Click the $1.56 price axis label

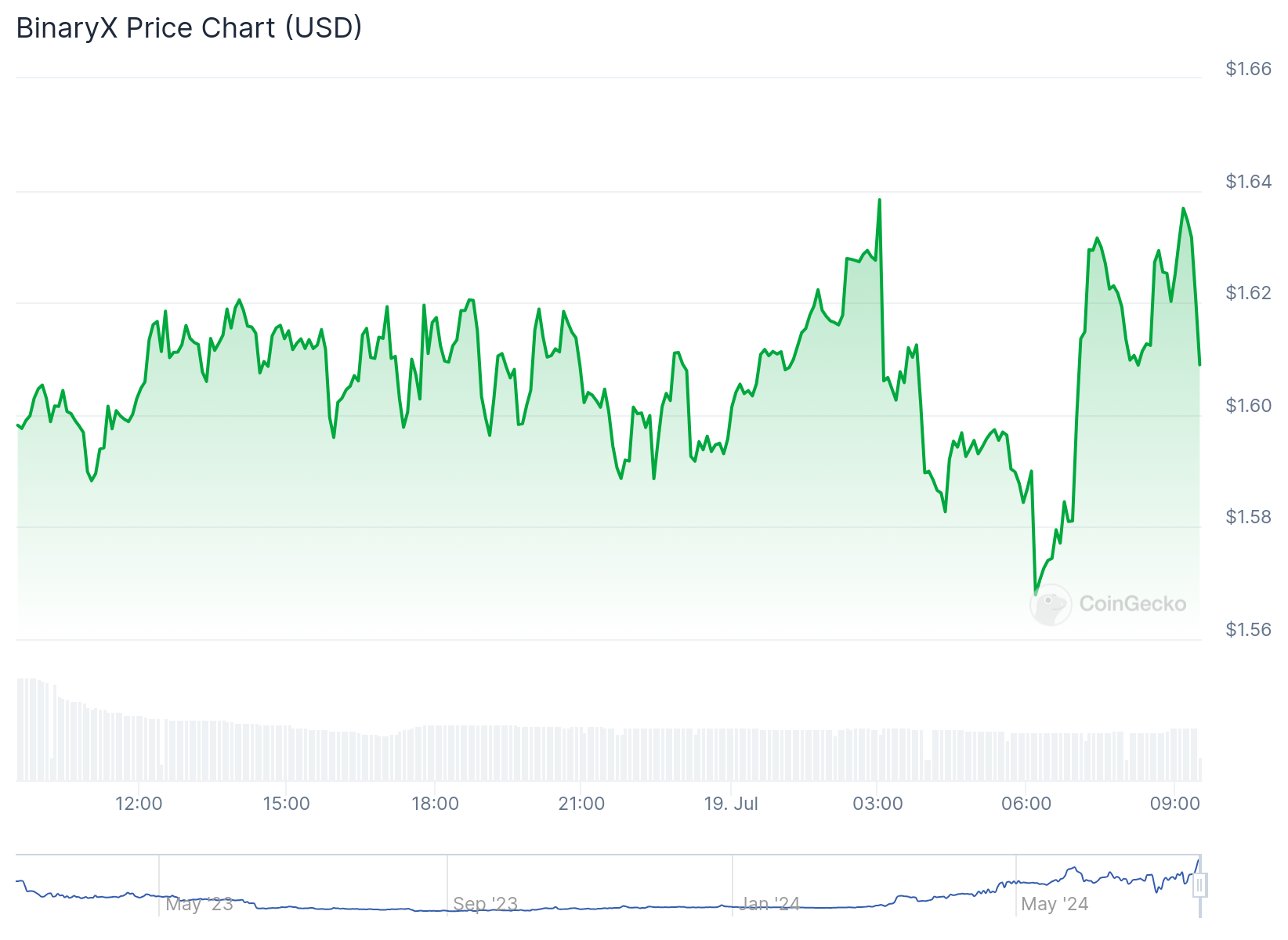(x=1249, y=630)
